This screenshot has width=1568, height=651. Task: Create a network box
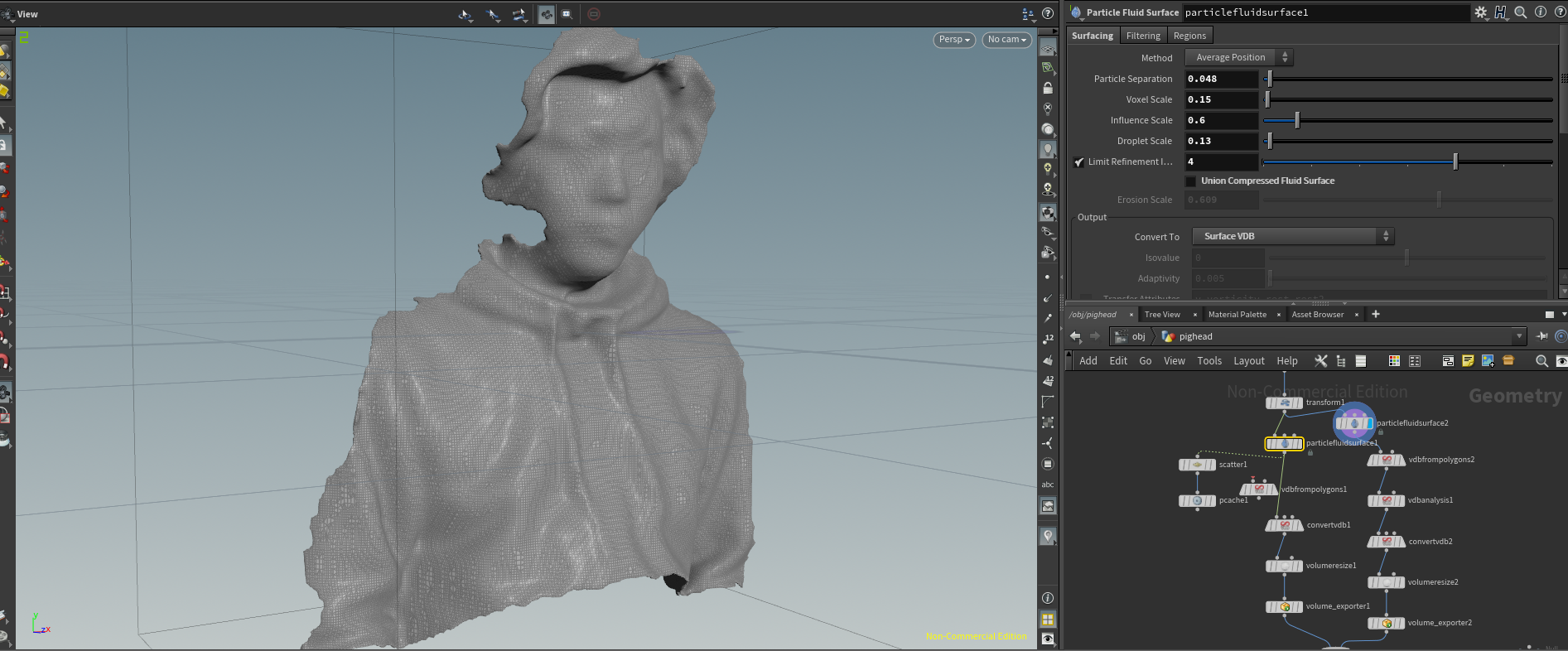tap(1448, 361)
